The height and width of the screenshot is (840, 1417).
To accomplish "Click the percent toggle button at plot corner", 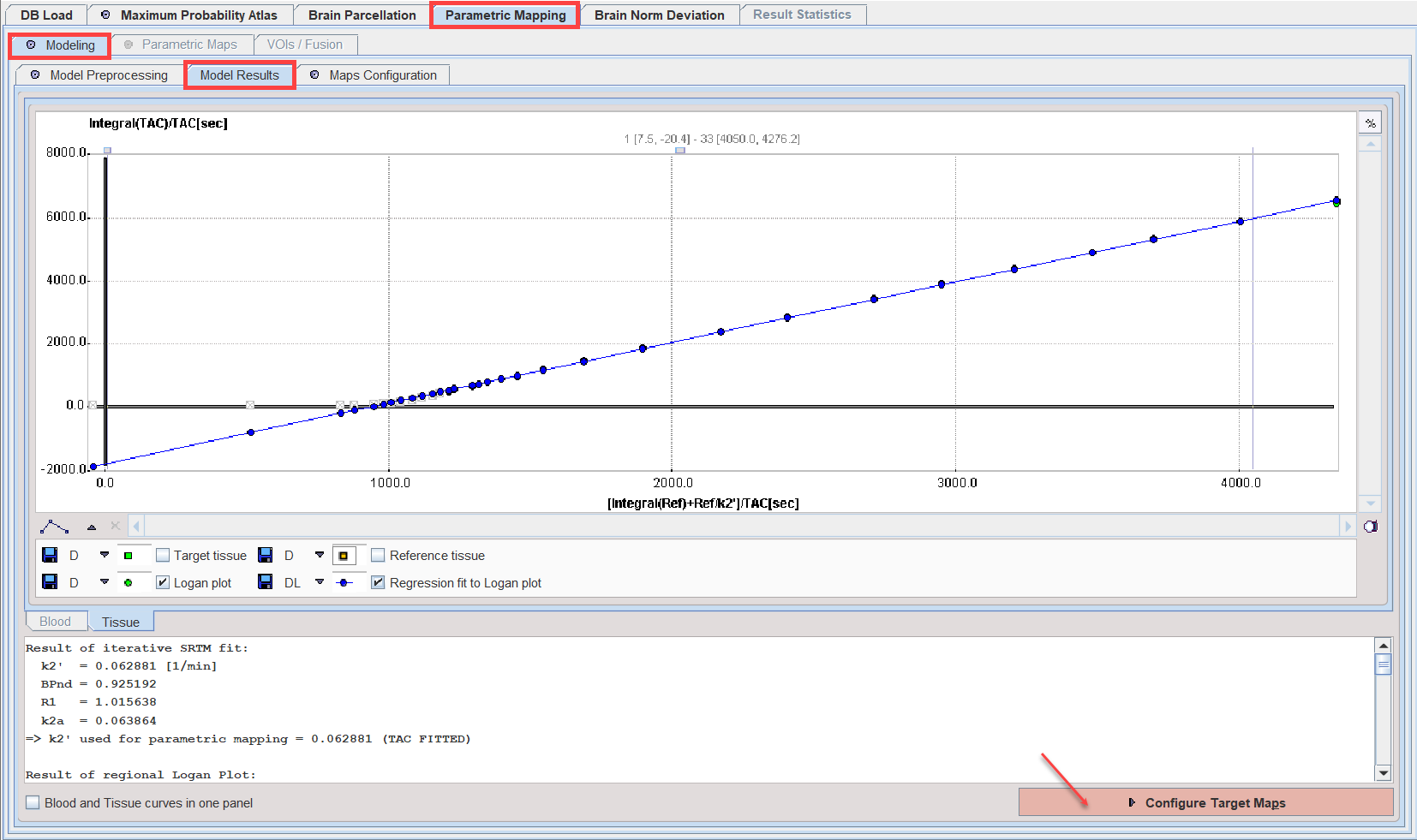I will 1370,123.
